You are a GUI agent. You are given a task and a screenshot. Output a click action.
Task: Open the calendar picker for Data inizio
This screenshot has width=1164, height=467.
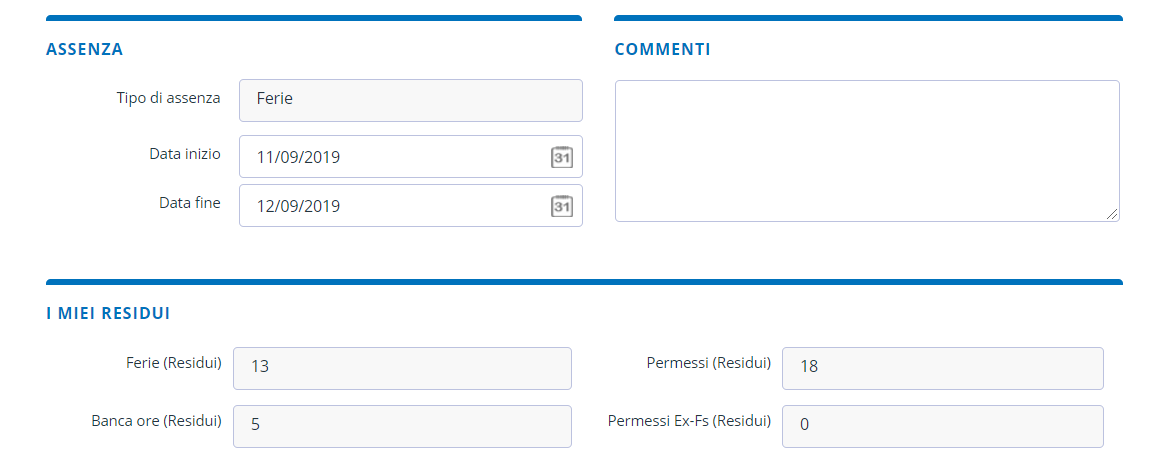561,157
